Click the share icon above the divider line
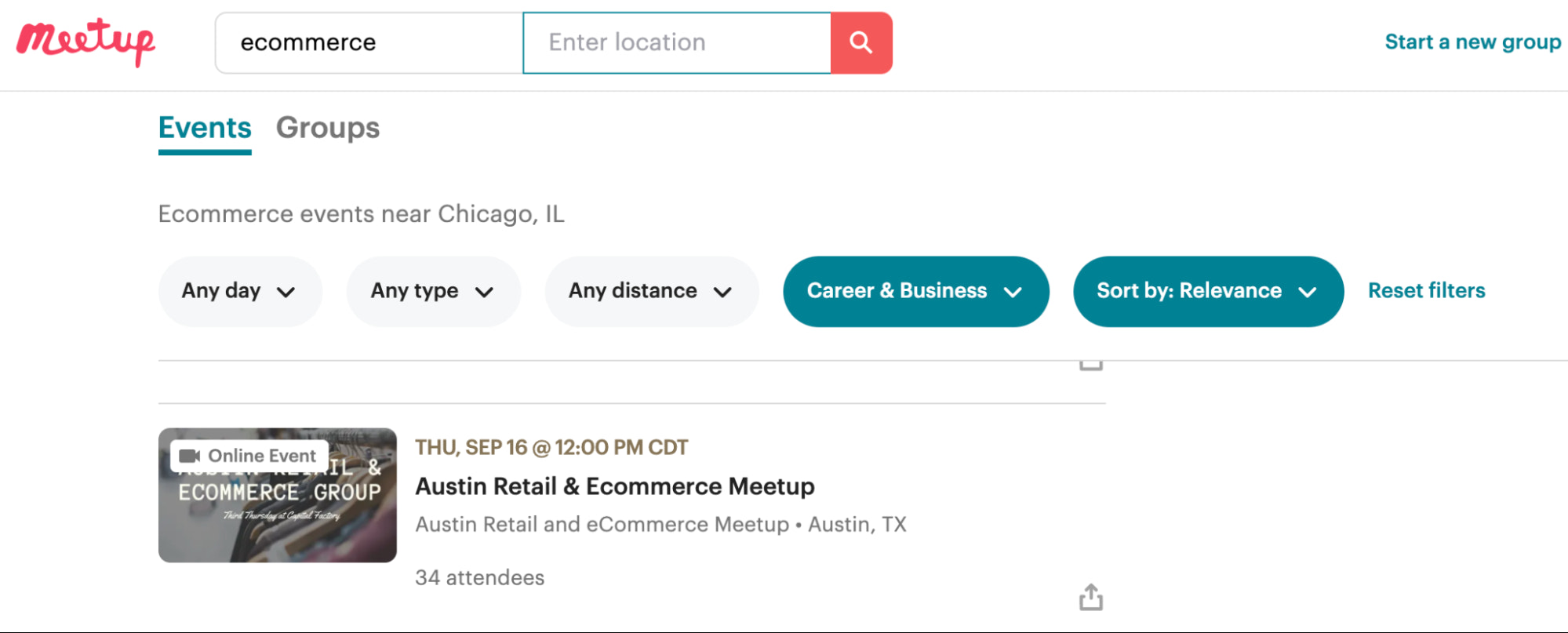Screen dimensions: 1568x633 [x=1090, y=363]
